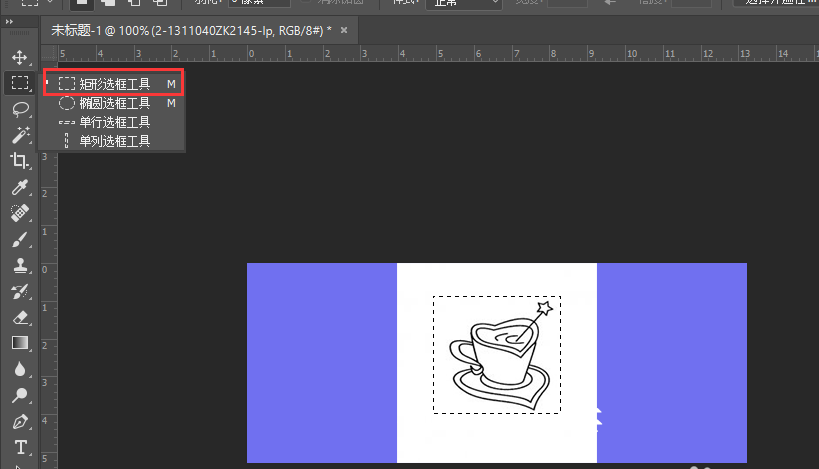
Task: Switch to the 未标题-1 document tab
Action: pos(190,30)
